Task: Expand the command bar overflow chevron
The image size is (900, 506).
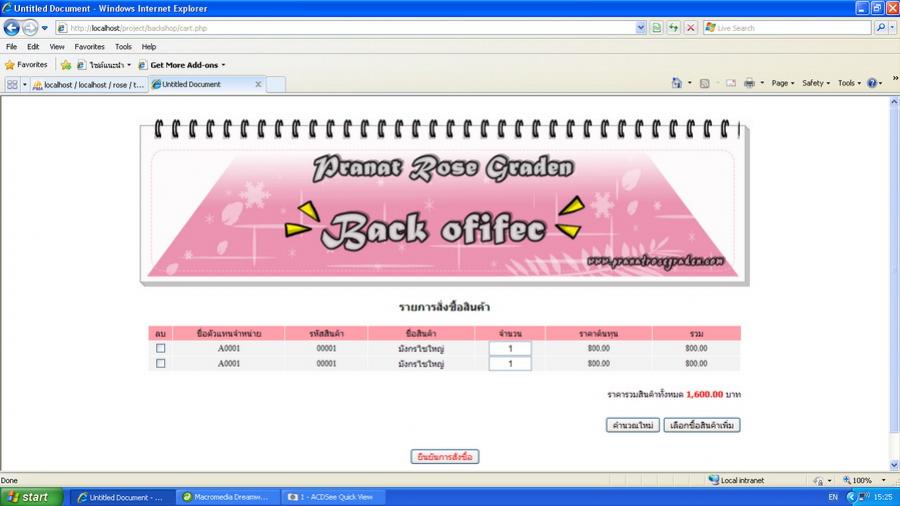Action: pyautogui.click(x=895, y=78)
